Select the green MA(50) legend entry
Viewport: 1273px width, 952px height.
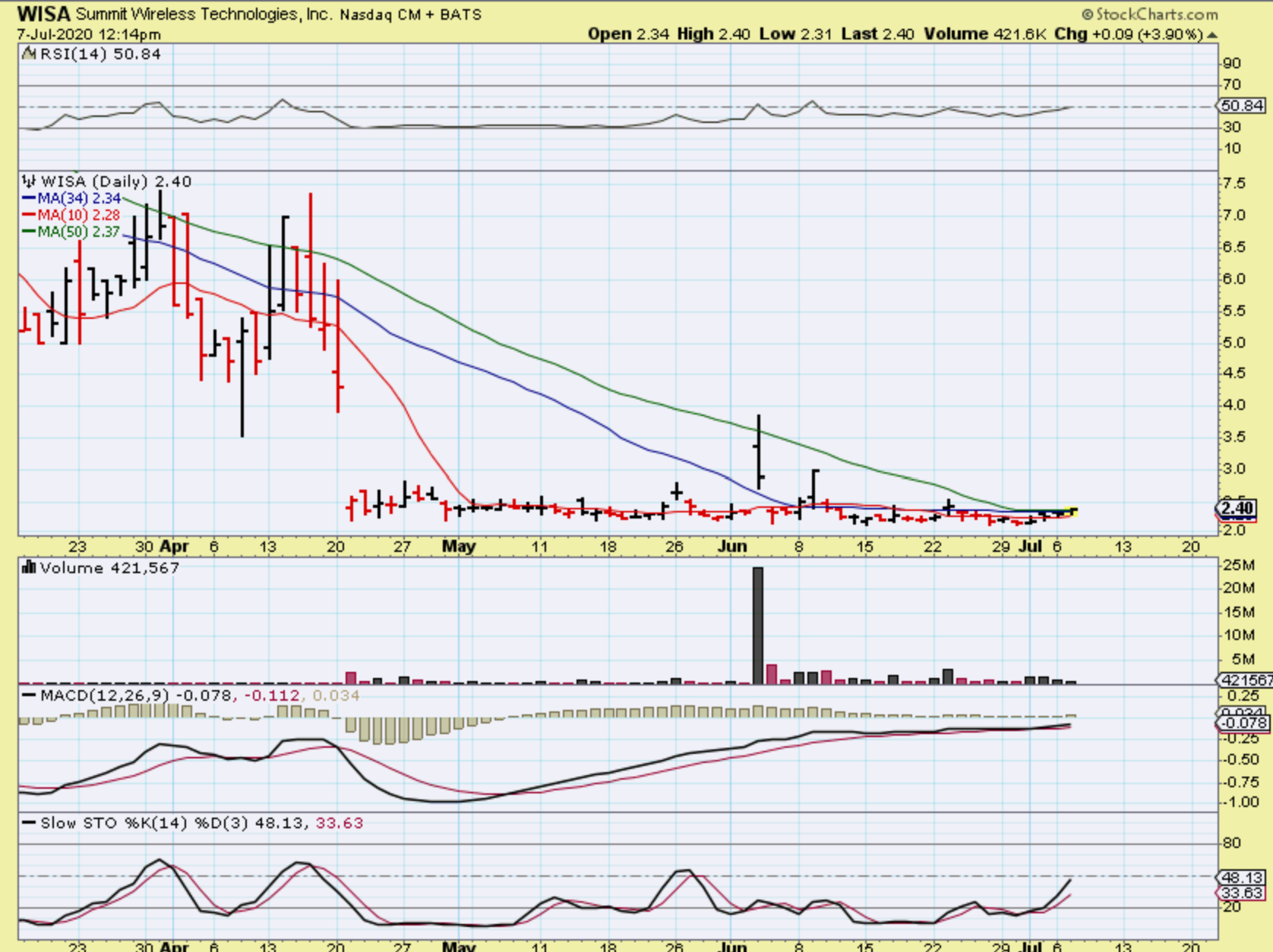[x=72, y=232]
